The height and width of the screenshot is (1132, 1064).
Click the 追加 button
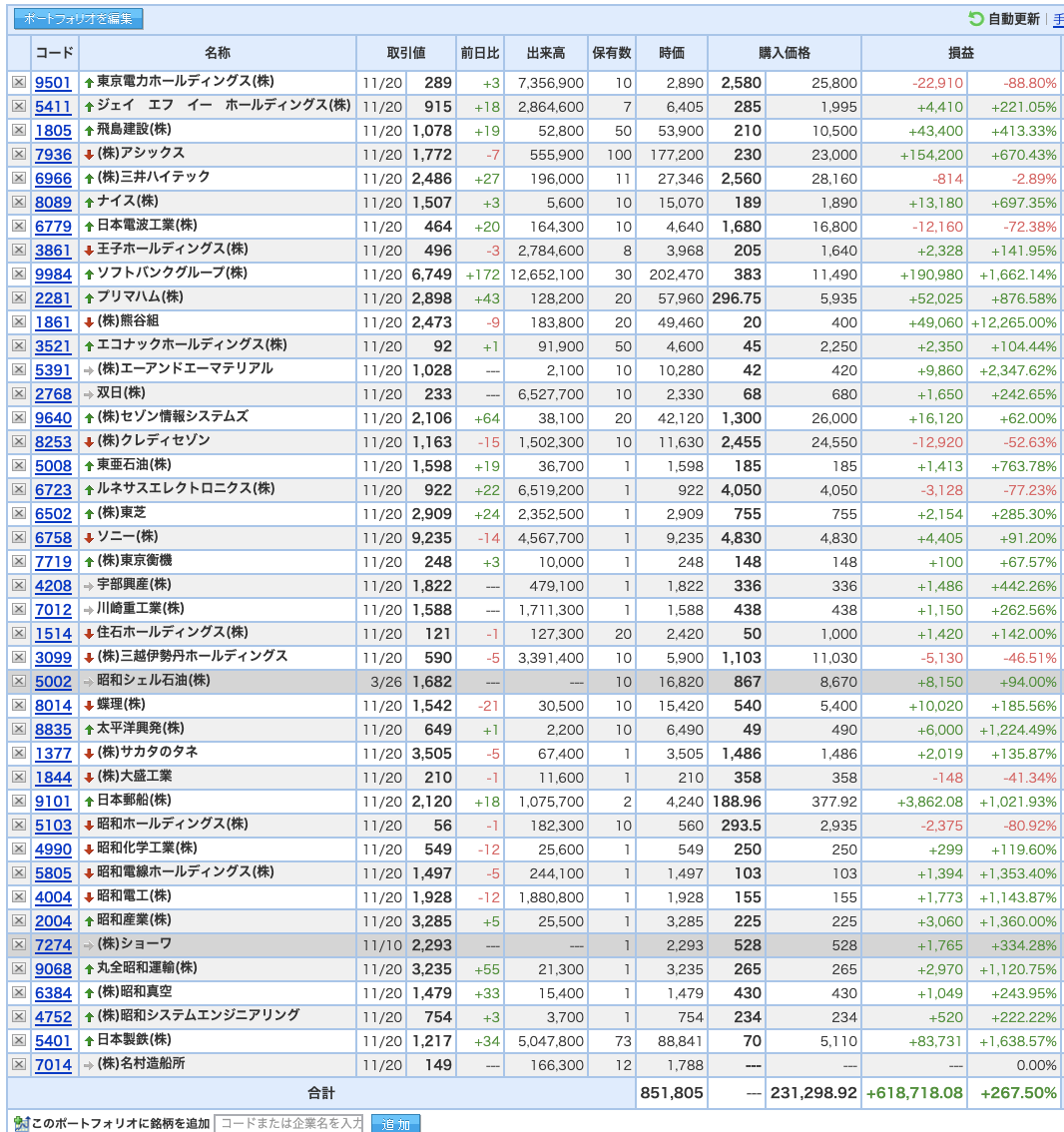tap(395, 1123)
